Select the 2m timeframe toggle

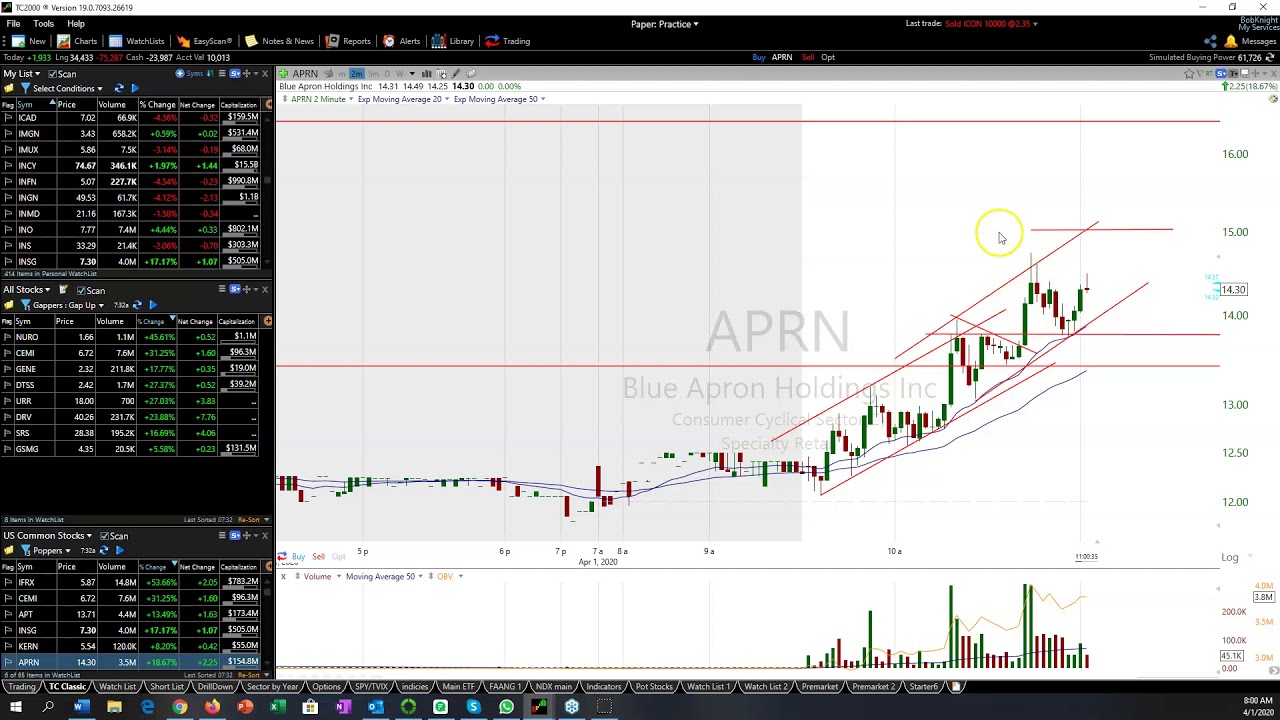[x=356, y=74]
